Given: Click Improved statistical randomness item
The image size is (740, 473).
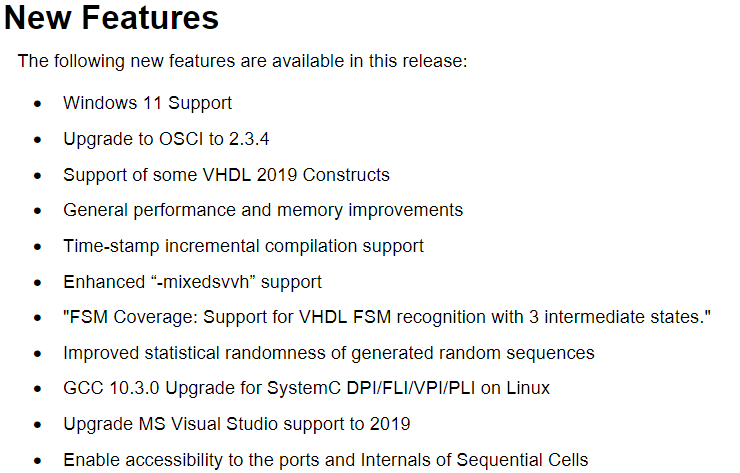Looking at the screenshot, I should click(329, 353).
